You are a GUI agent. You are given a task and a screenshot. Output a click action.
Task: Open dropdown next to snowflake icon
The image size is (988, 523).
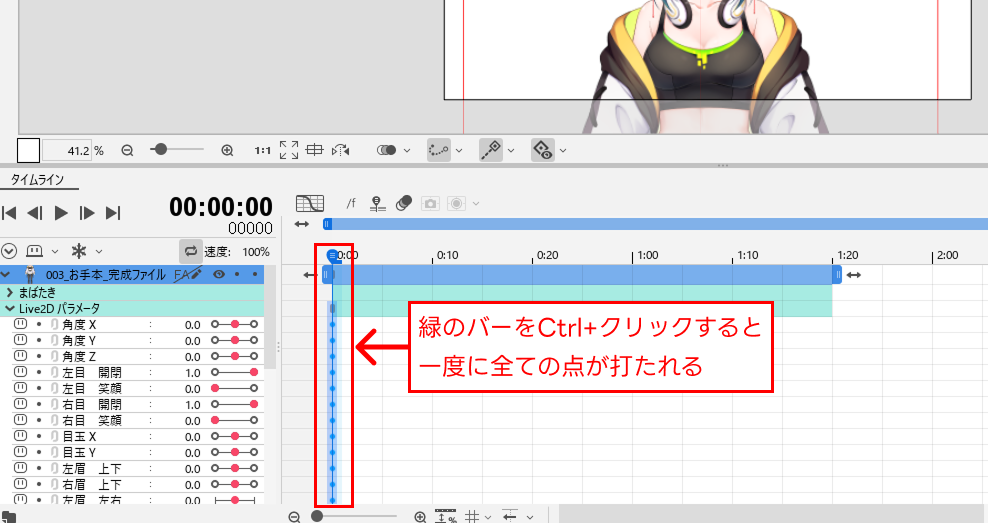pos(99,252)
